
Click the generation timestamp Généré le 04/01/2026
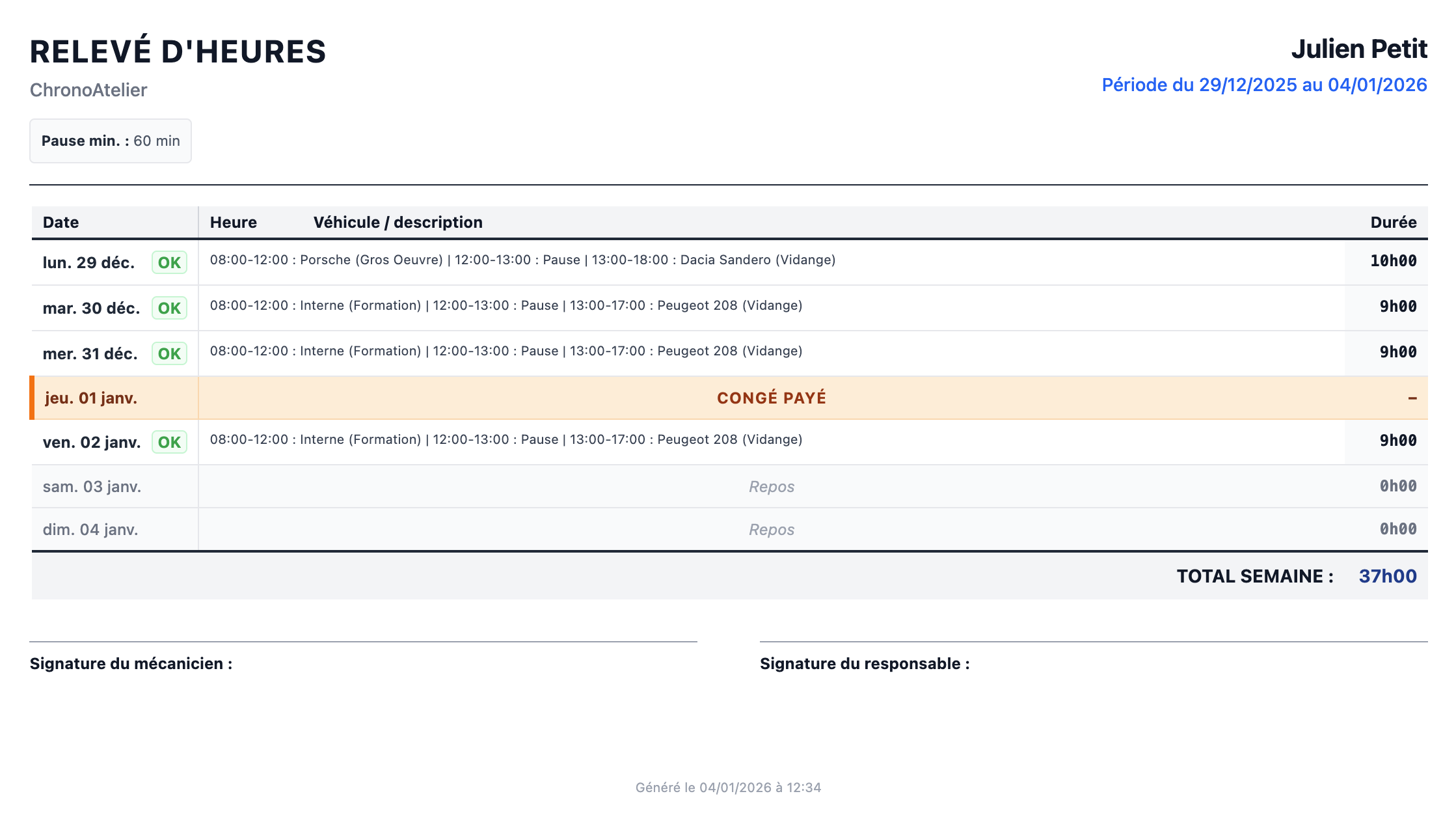pos(727,787)
